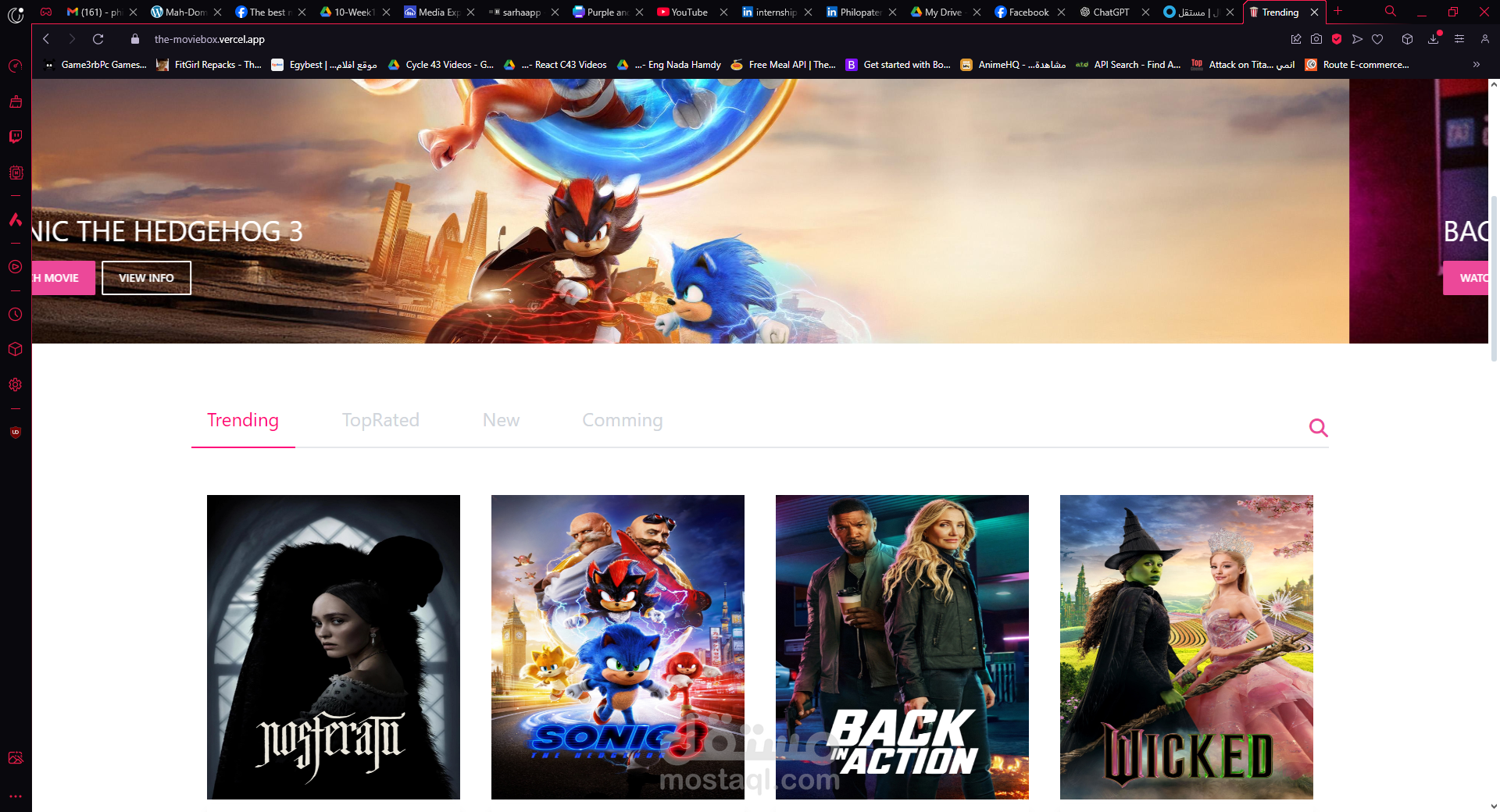1500x812 pixels.
Task: Open the snapshot camera icon in toolbar
Action: coord(1316,39)
